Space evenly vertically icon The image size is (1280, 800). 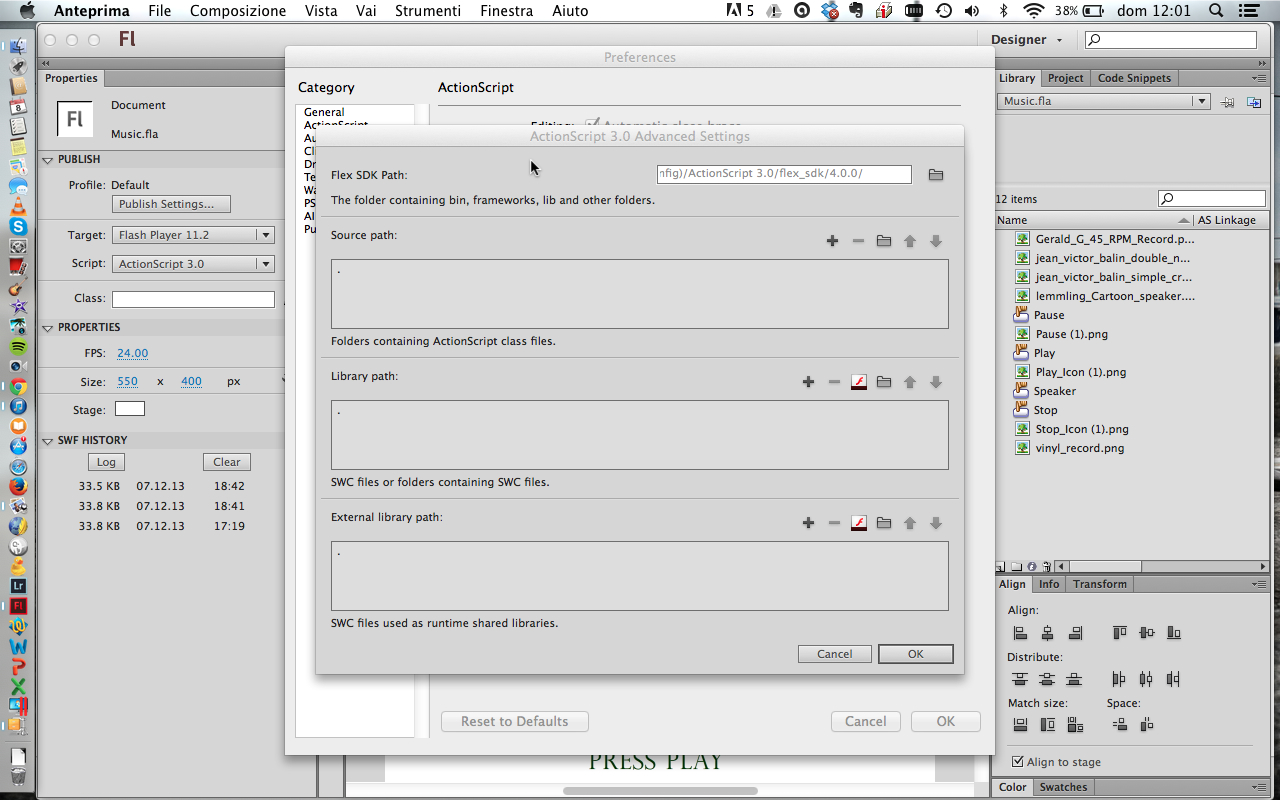coord(1119,725)
